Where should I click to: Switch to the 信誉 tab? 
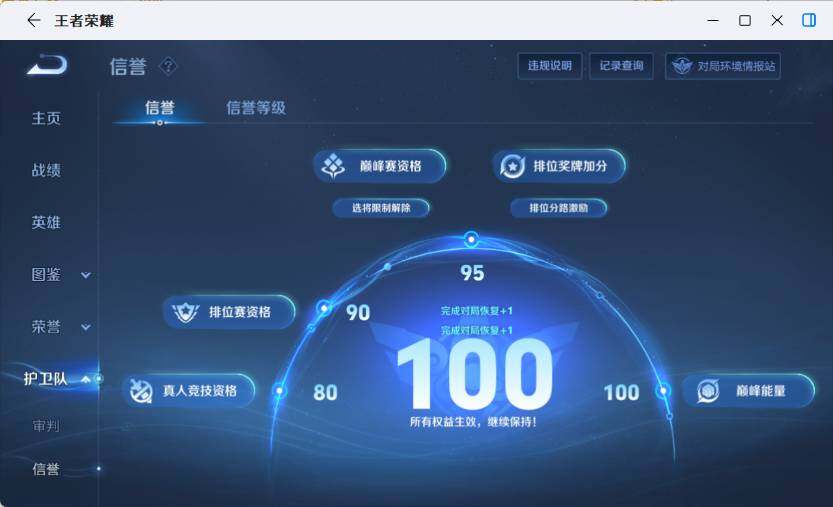point(159,108)
